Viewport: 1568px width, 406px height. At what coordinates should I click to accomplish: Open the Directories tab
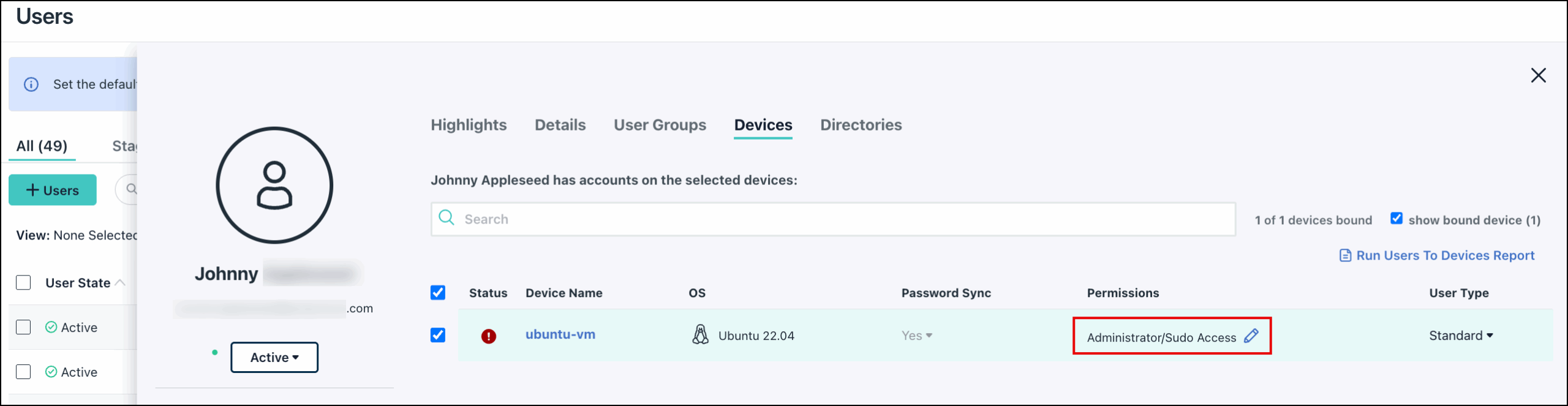pos(861,125)
